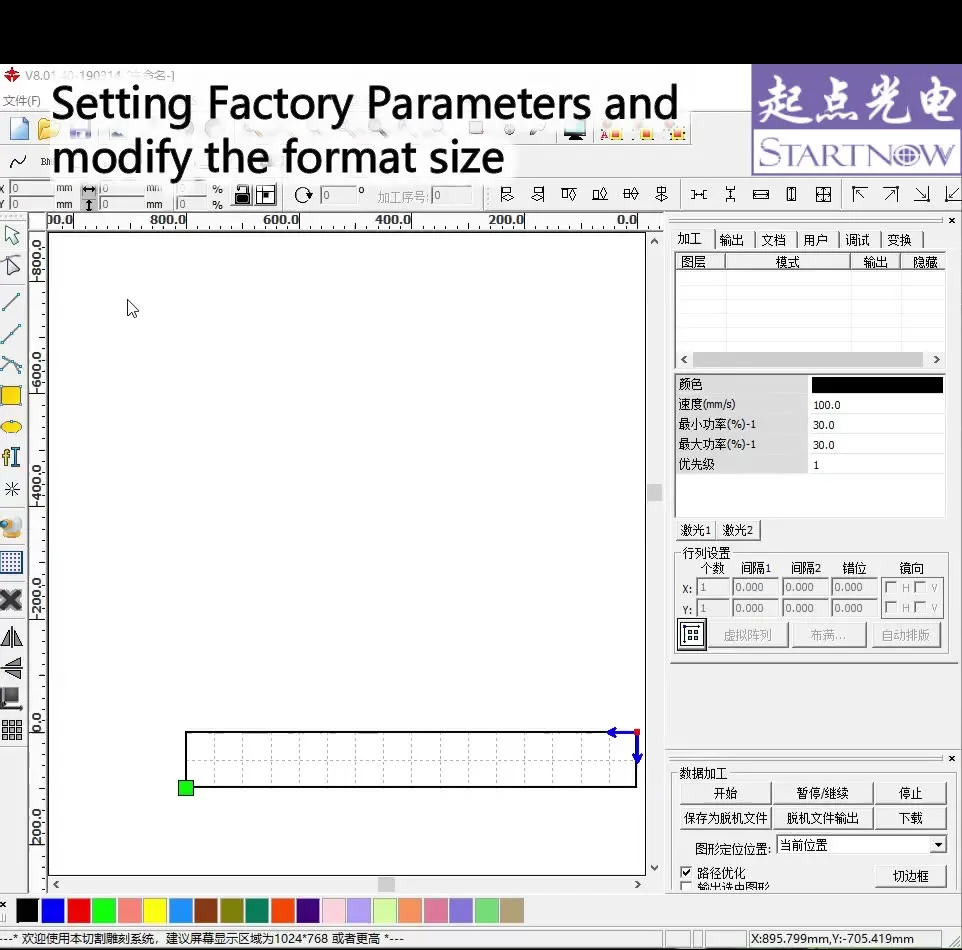Click the equal vertical spacing icon
The height and width of the screenshot is (950, 962).
[730, 195]
